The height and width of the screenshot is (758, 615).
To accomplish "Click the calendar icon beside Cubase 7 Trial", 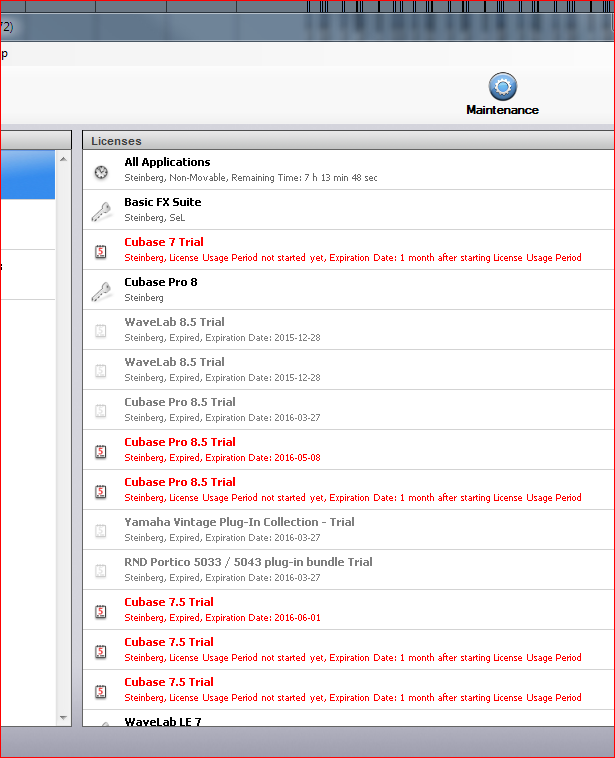I will pos(101,251).
